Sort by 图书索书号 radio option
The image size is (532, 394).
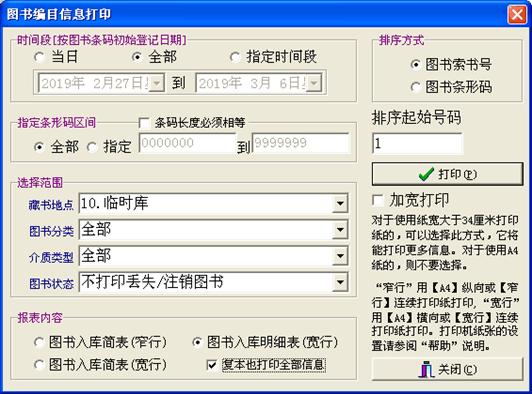click(416, 64)
